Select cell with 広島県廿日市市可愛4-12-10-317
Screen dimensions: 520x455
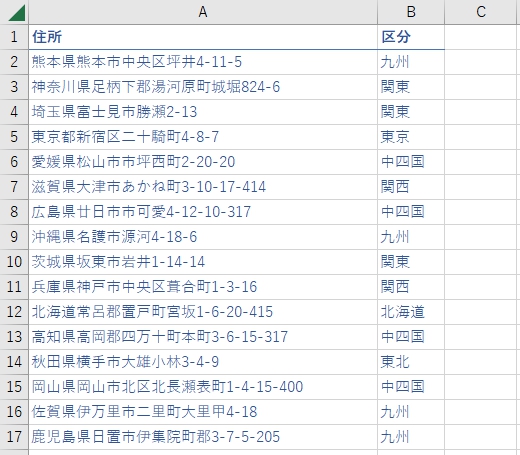[203, 212]
